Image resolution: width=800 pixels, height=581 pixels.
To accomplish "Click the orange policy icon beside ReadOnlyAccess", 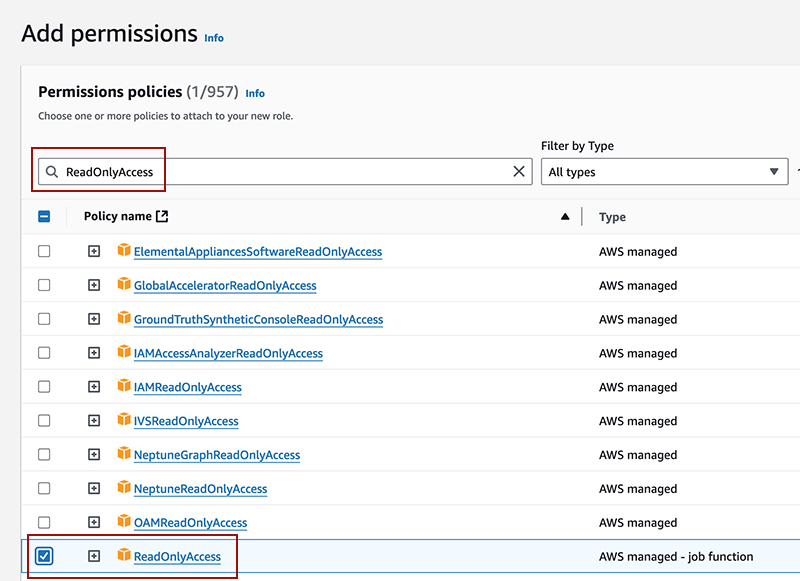I will click(x=124, y=555).
